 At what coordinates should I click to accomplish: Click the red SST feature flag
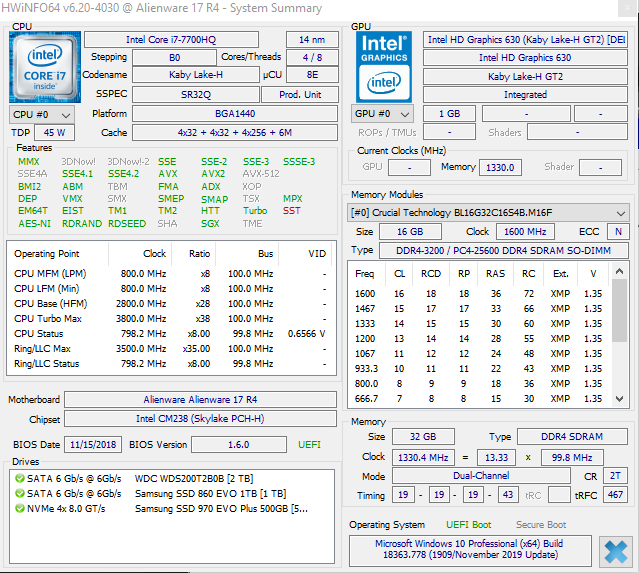click(x=291, y=211)
